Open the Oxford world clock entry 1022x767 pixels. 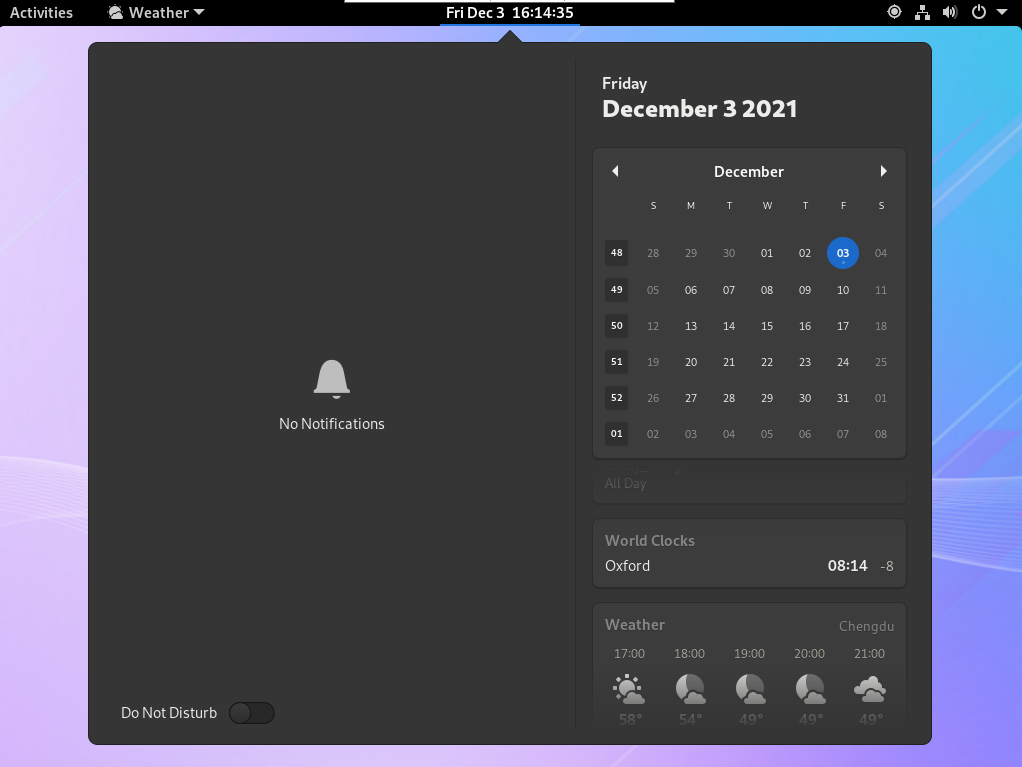coord(748,565)
